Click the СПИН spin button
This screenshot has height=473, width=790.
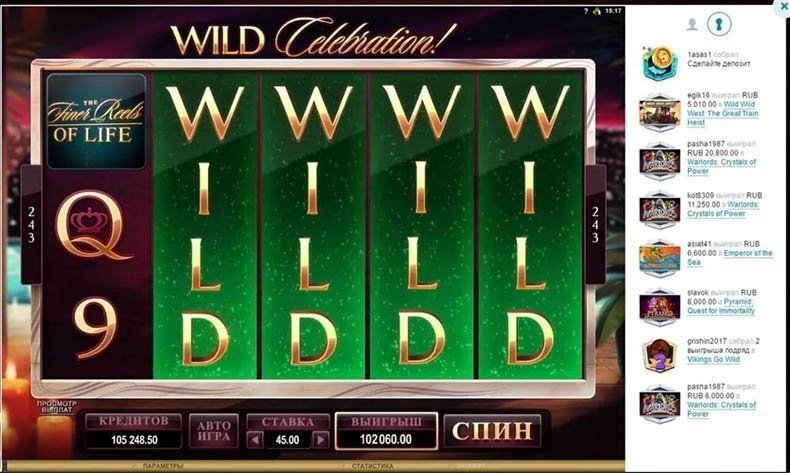point(492,431)
